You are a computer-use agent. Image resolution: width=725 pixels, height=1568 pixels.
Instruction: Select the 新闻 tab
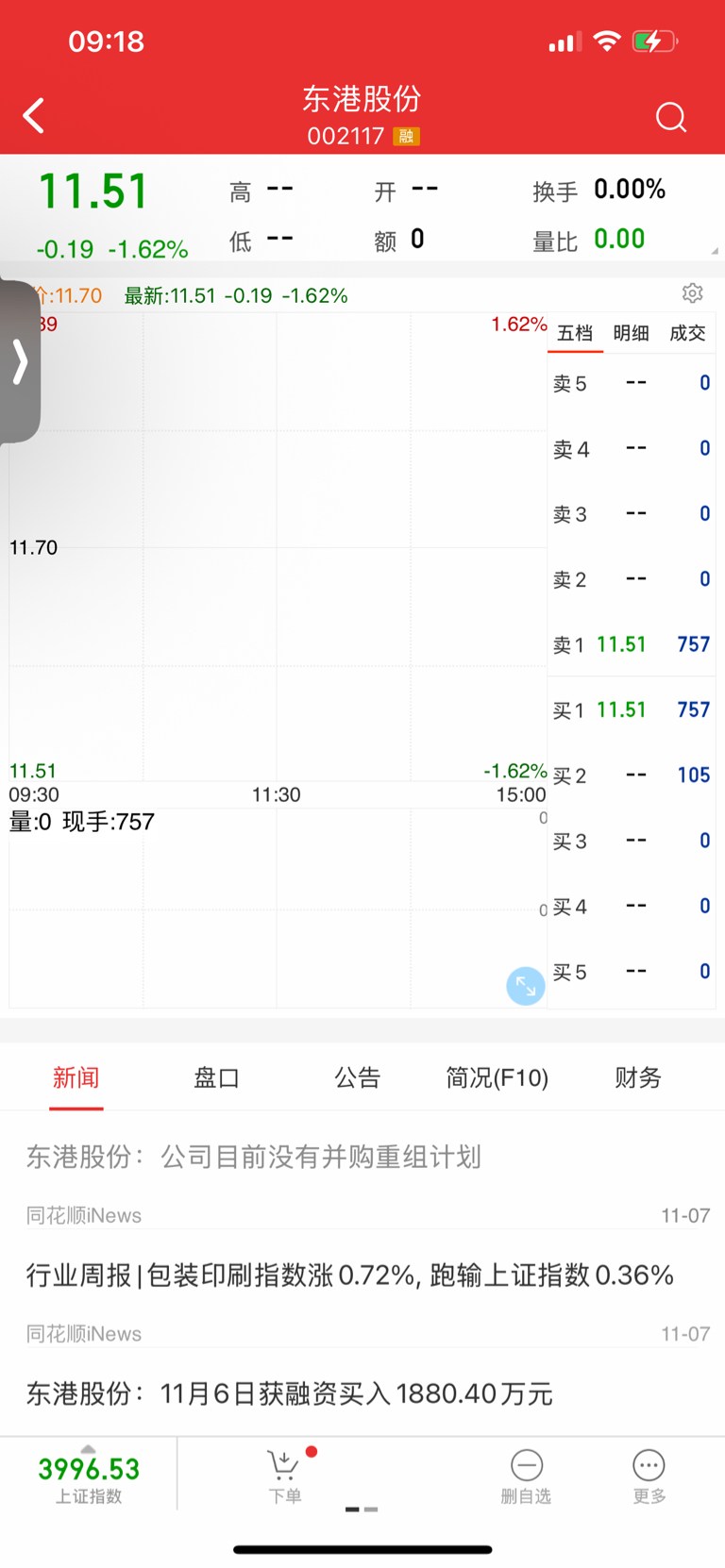(76, 1077)
